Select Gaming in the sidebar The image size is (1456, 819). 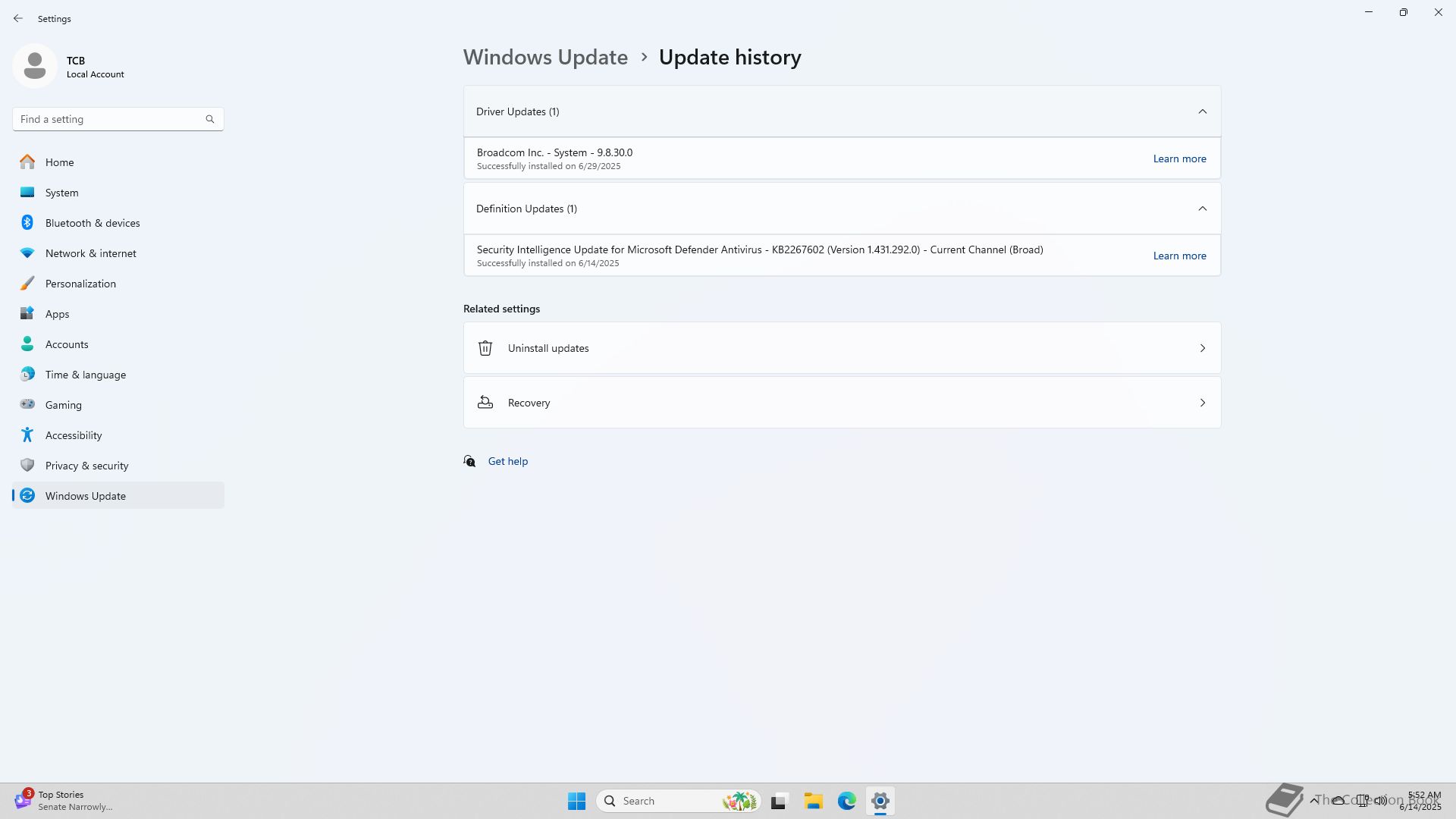tap(63, 405)
